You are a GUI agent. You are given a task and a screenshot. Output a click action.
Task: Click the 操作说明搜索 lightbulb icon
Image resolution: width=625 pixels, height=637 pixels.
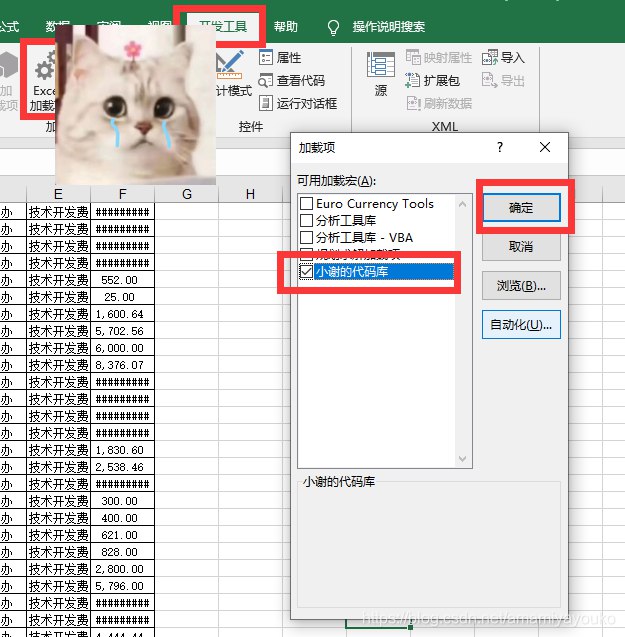click(x=333, y=27)
